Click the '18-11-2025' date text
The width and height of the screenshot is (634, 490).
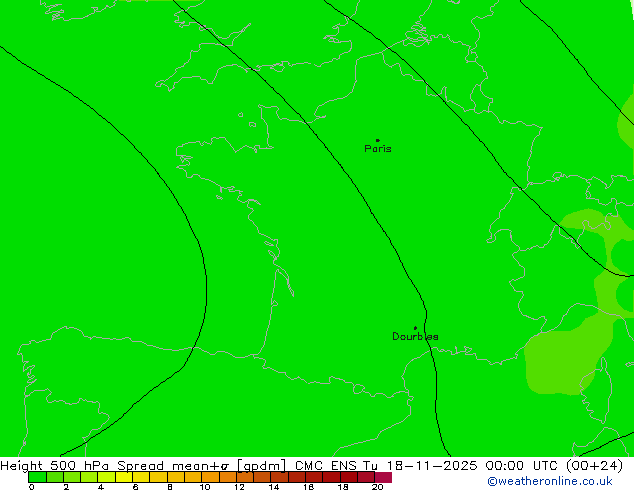point(432,466)
